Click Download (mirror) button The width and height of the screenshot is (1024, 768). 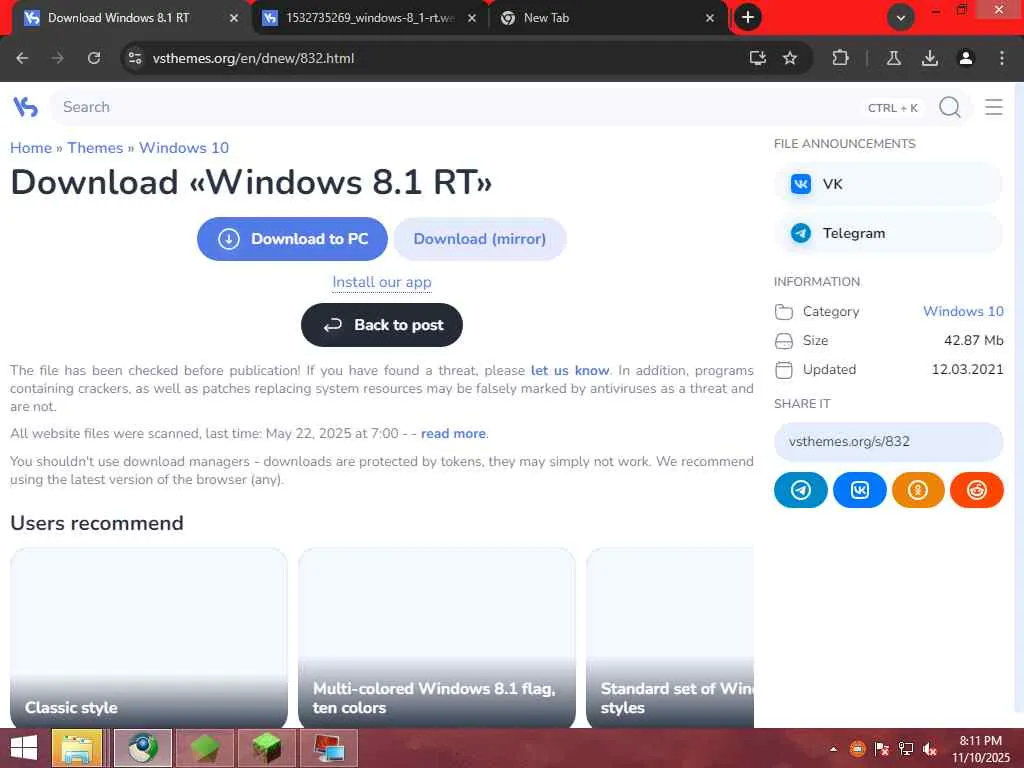click(480, 239)
